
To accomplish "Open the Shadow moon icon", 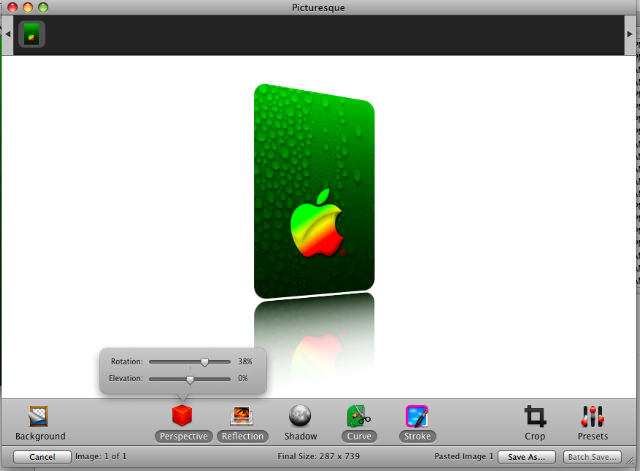I will pos(300,416).
